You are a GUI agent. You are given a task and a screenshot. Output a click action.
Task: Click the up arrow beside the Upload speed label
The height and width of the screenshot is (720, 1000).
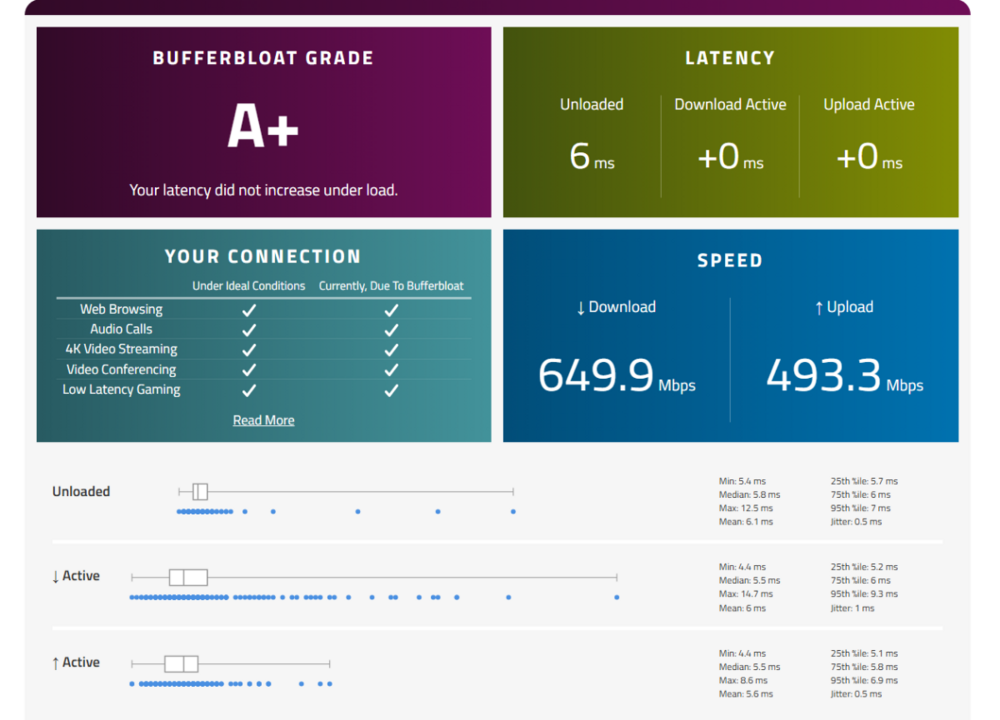(x=819, y=308)
